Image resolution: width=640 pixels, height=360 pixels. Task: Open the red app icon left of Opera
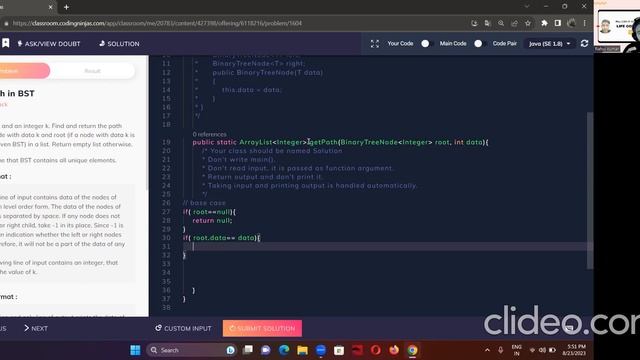(x=357, y=350)
